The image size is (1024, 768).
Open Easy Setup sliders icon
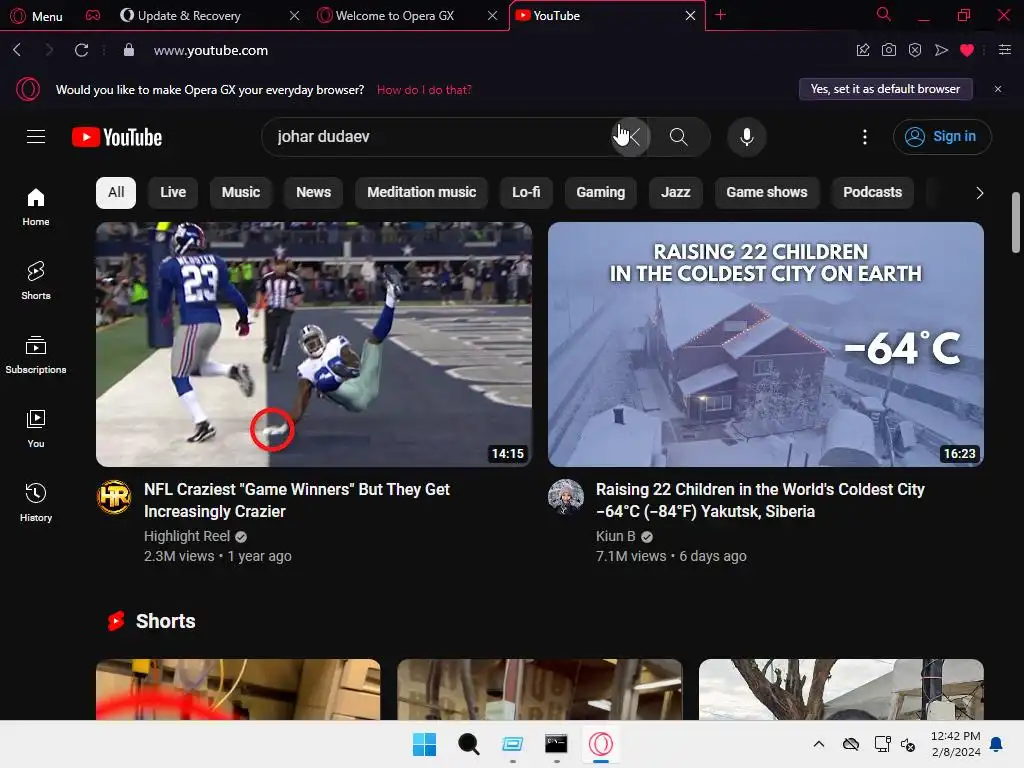[1005, 50]
